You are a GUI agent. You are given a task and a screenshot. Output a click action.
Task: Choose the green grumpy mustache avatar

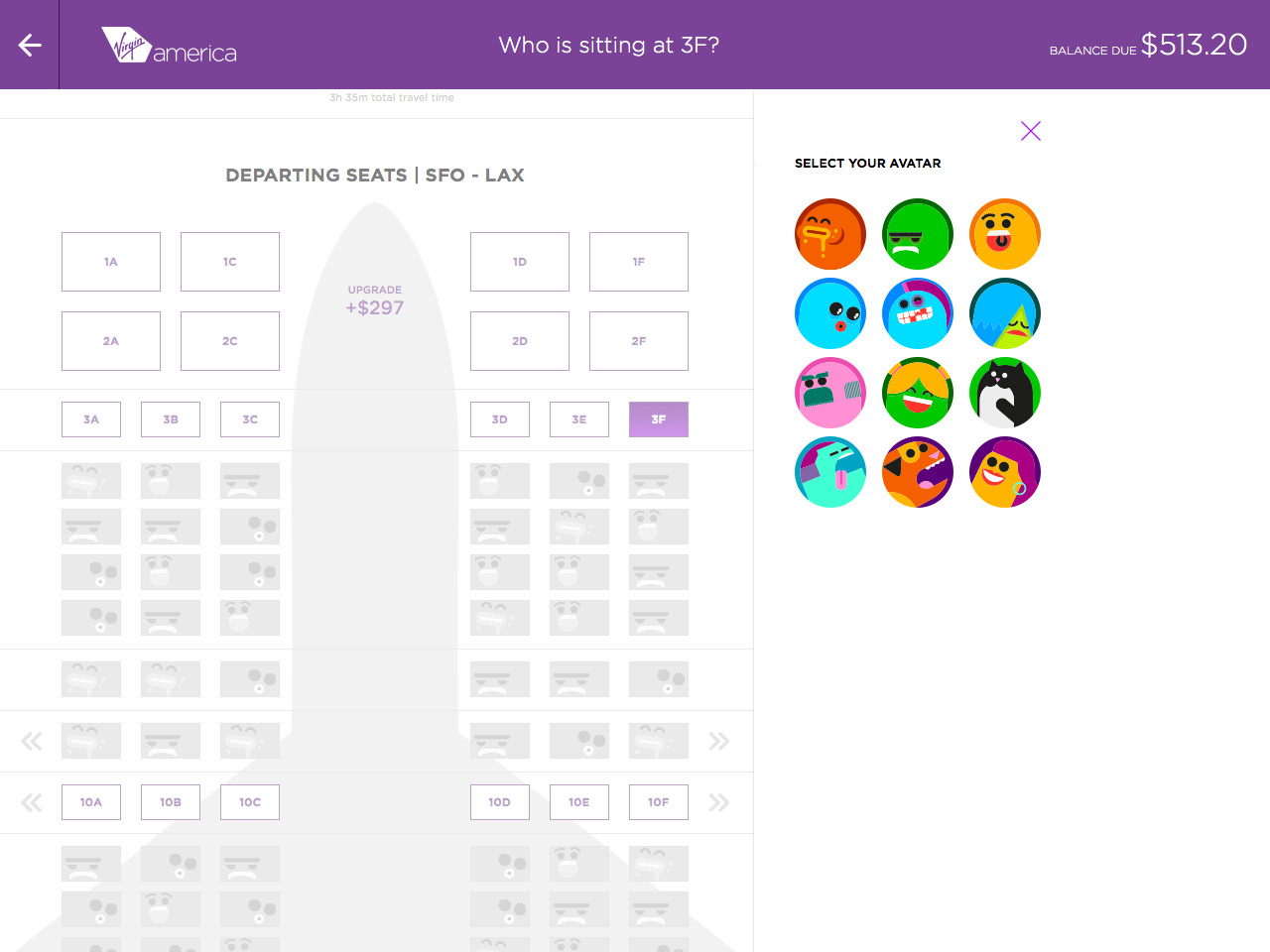coord(918,234)
